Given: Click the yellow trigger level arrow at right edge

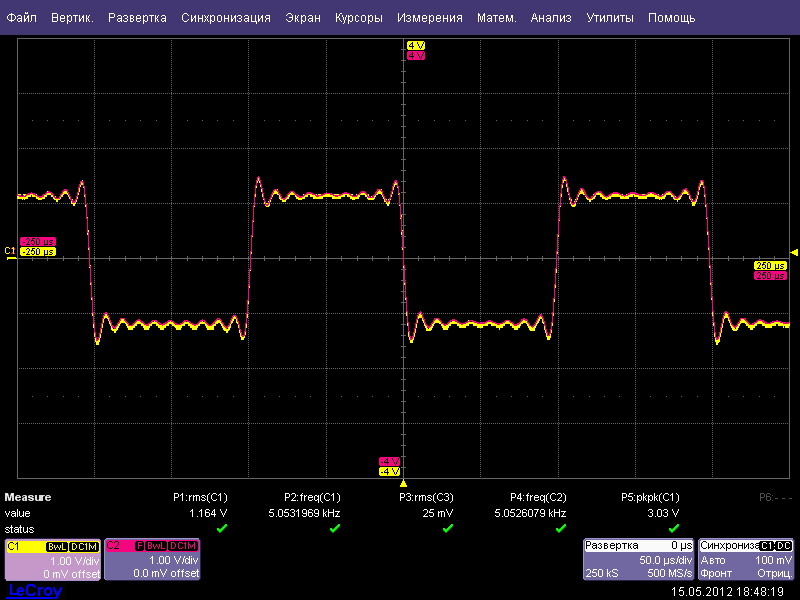Looking at the screenshot, I should (794, 252).
